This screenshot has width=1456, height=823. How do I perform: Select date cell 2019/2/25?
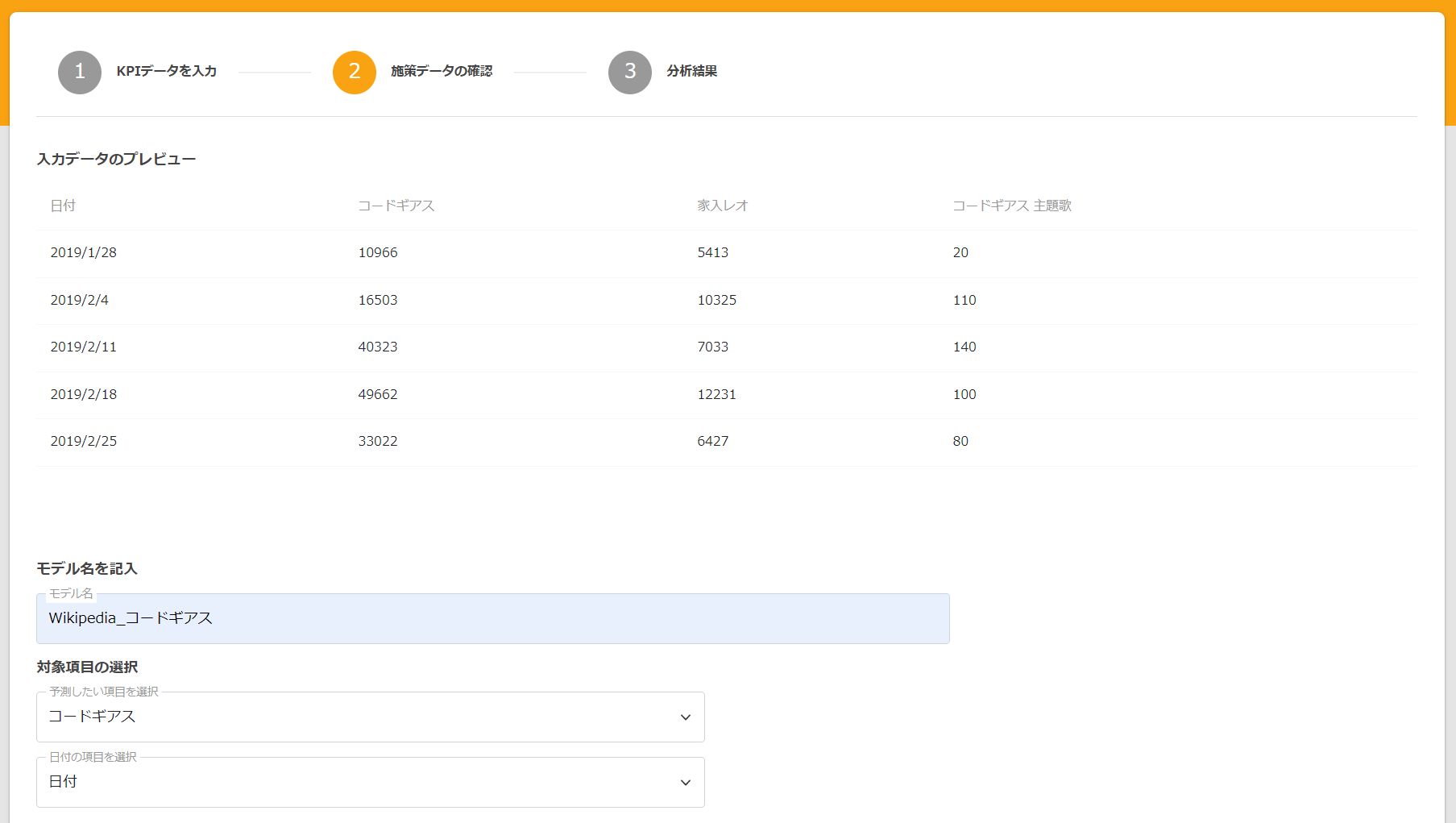[84, 441]
